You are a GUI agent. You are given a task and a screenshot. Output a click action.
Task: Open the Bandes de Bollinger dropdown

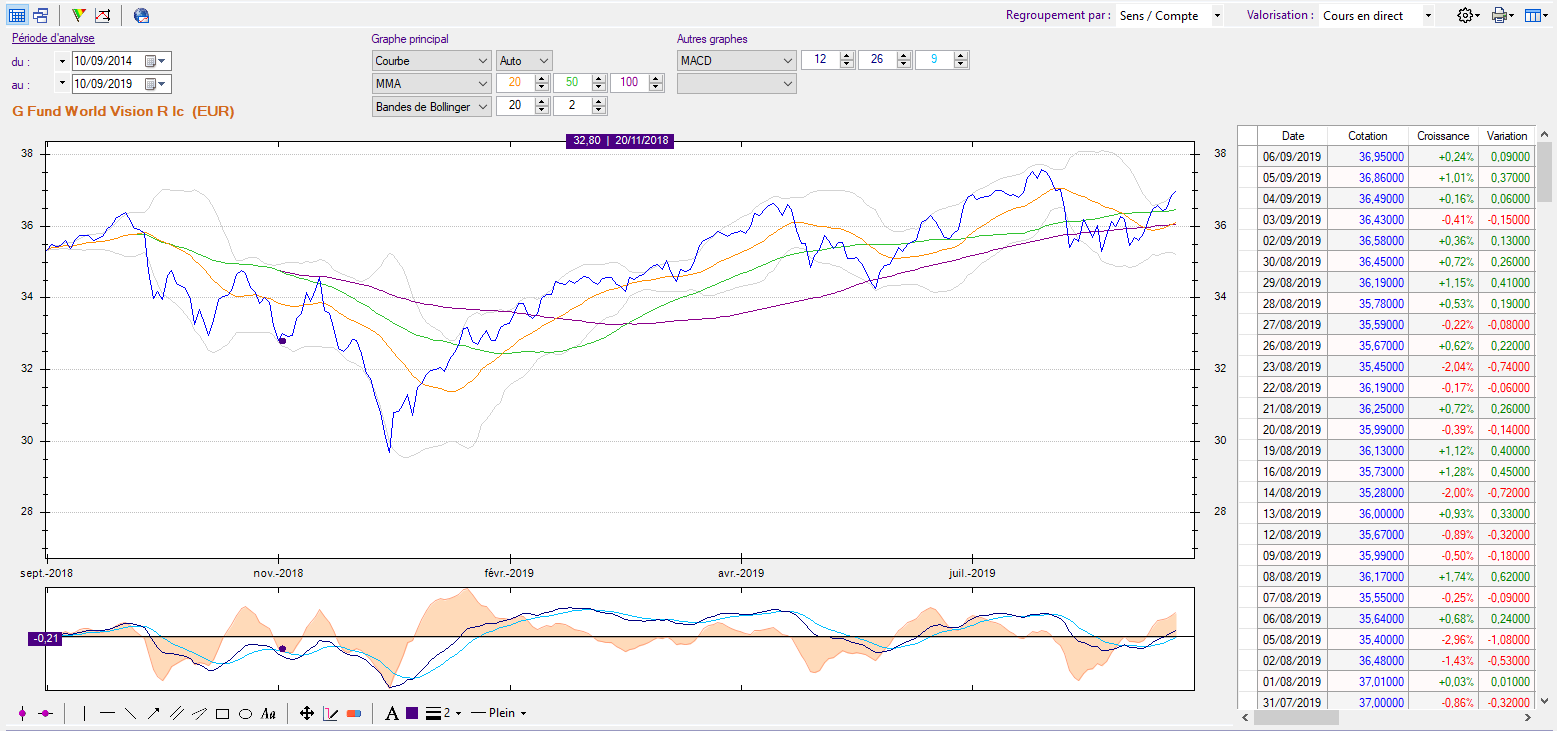(431, 107)
